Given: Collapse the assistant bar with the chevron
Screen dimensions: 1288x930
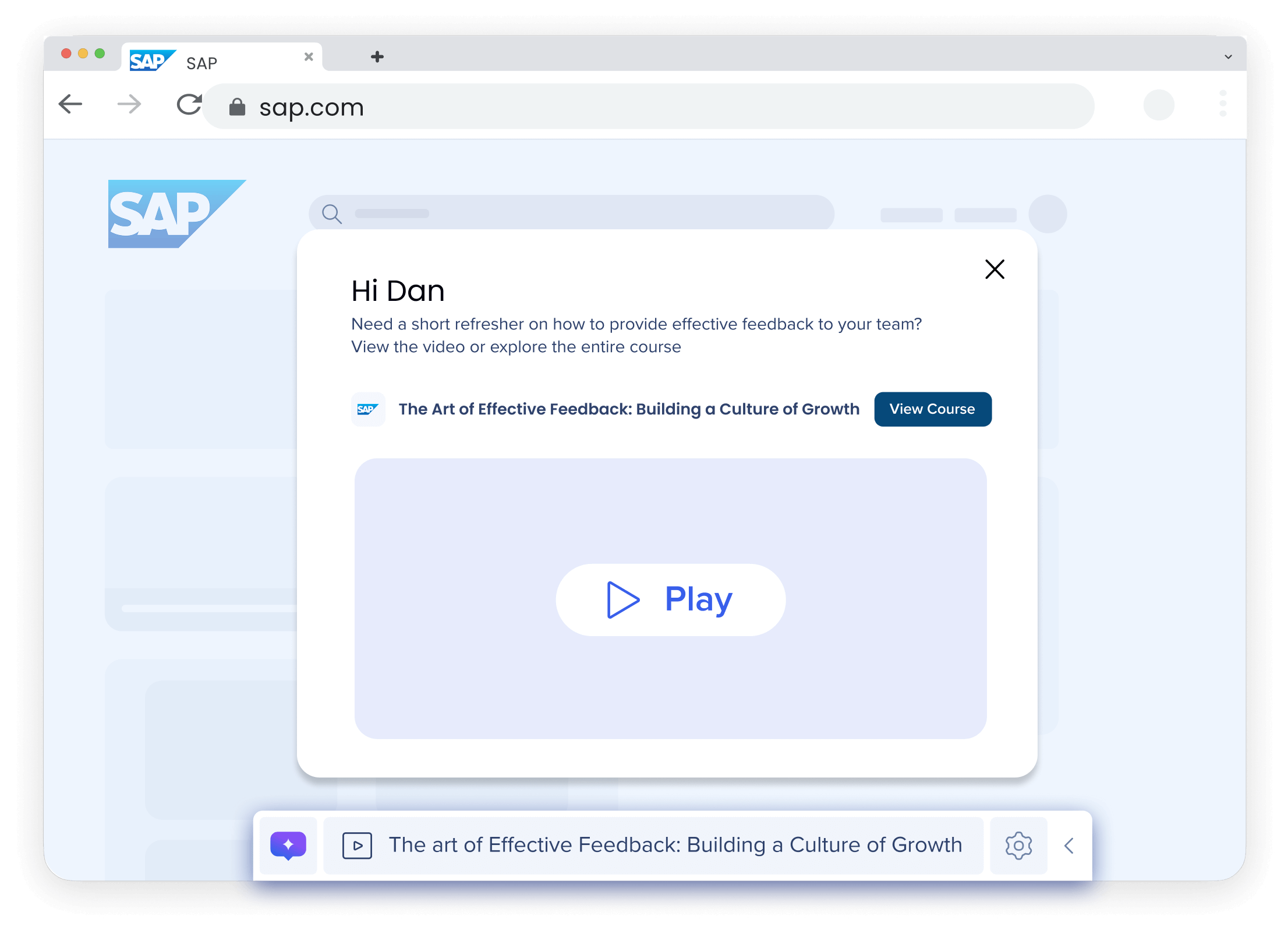Looking at the screenshot, I should (x=1070, y=846).
